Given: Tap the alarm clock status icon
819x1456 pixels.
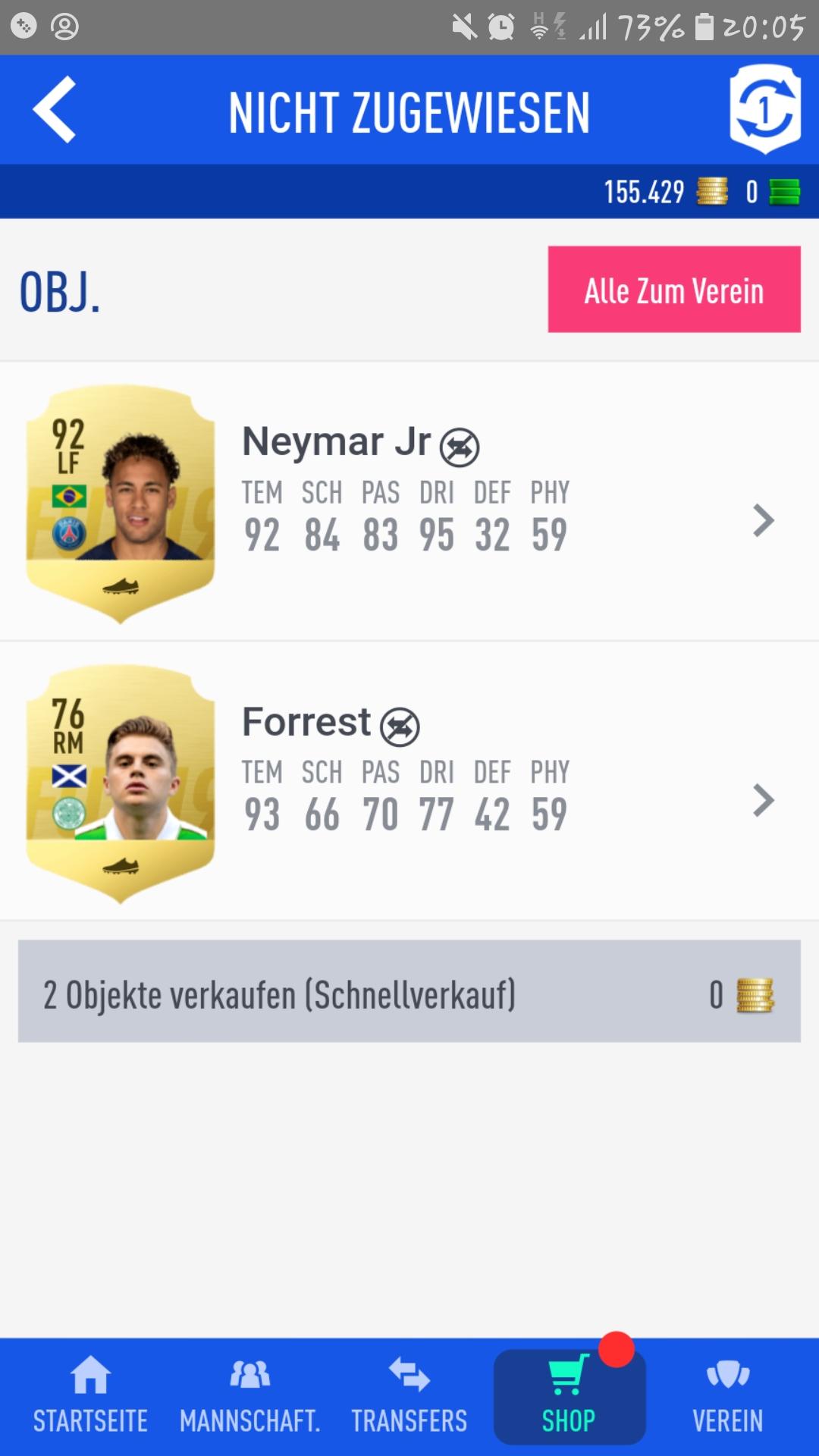Looking at the screenshot, I should click(x=501, y=27).
